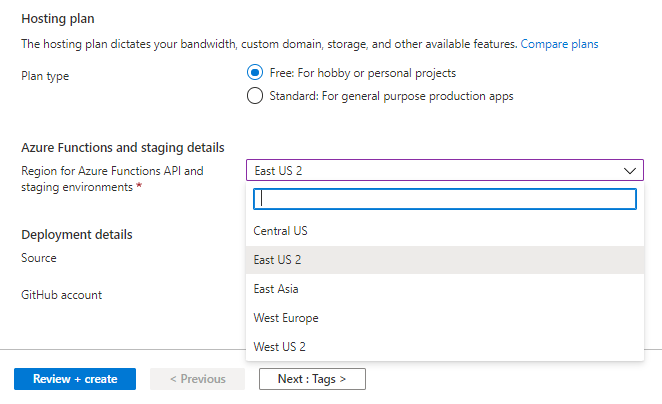Click the GitHub account field label

click(61, 295)
